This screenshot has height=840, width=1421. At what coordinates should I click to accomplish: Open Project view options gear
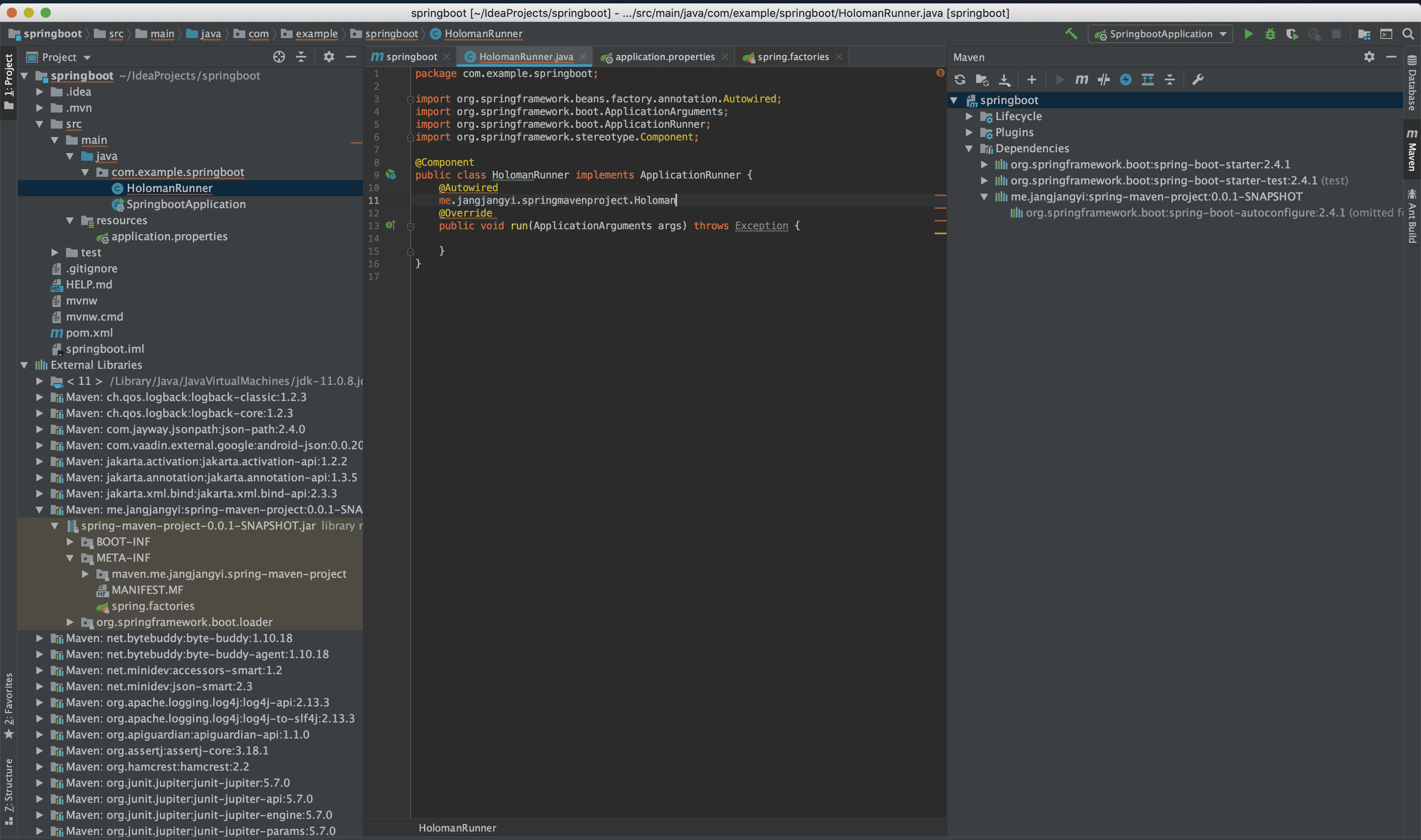click(x=329, y=57)
